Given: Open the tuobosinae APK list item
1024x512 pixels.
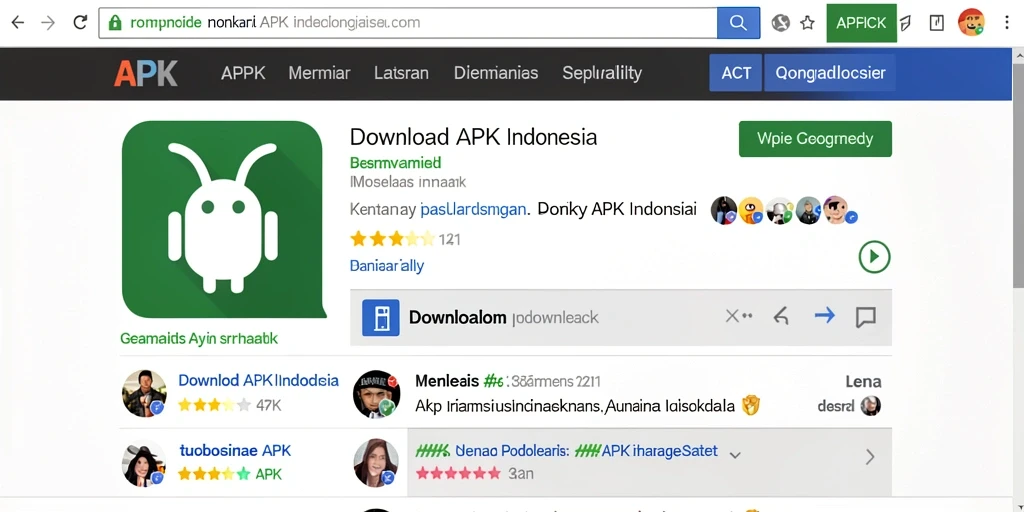Looking at the screenshot, I should coord(235,451).
